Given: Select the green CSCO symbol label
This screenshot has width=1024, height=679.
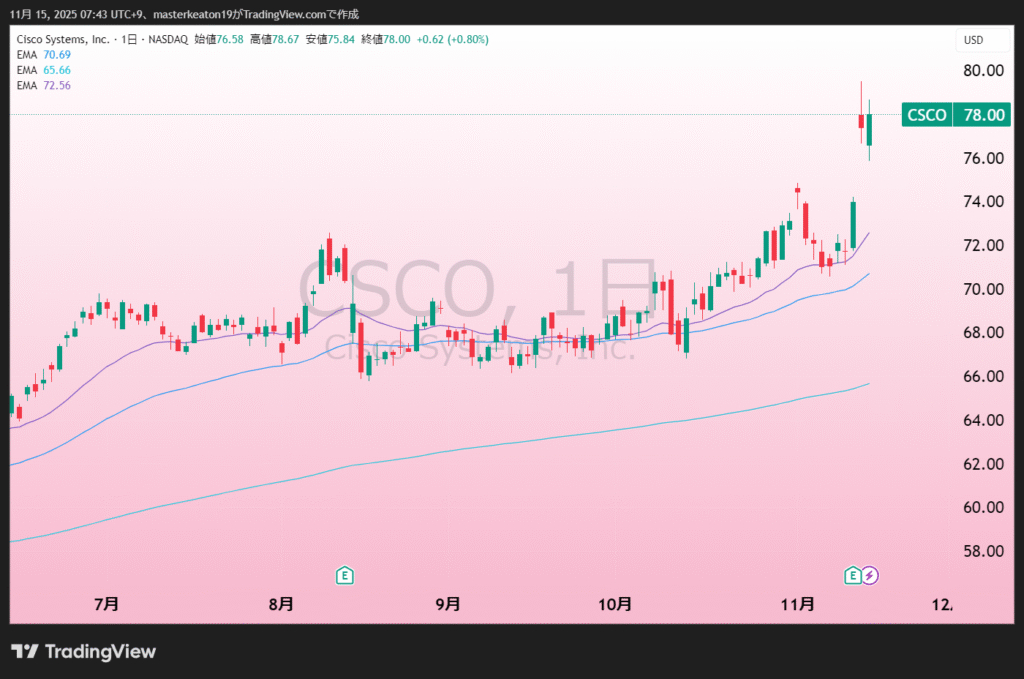Looking at the screenshot, I should click(926, 115).
